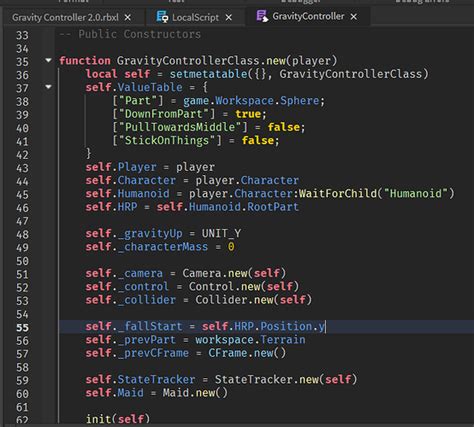Click "UNIT_Y" on line 48
This screenshot has height=427, width=474.
pyautogui.click(x=221, y=234)
